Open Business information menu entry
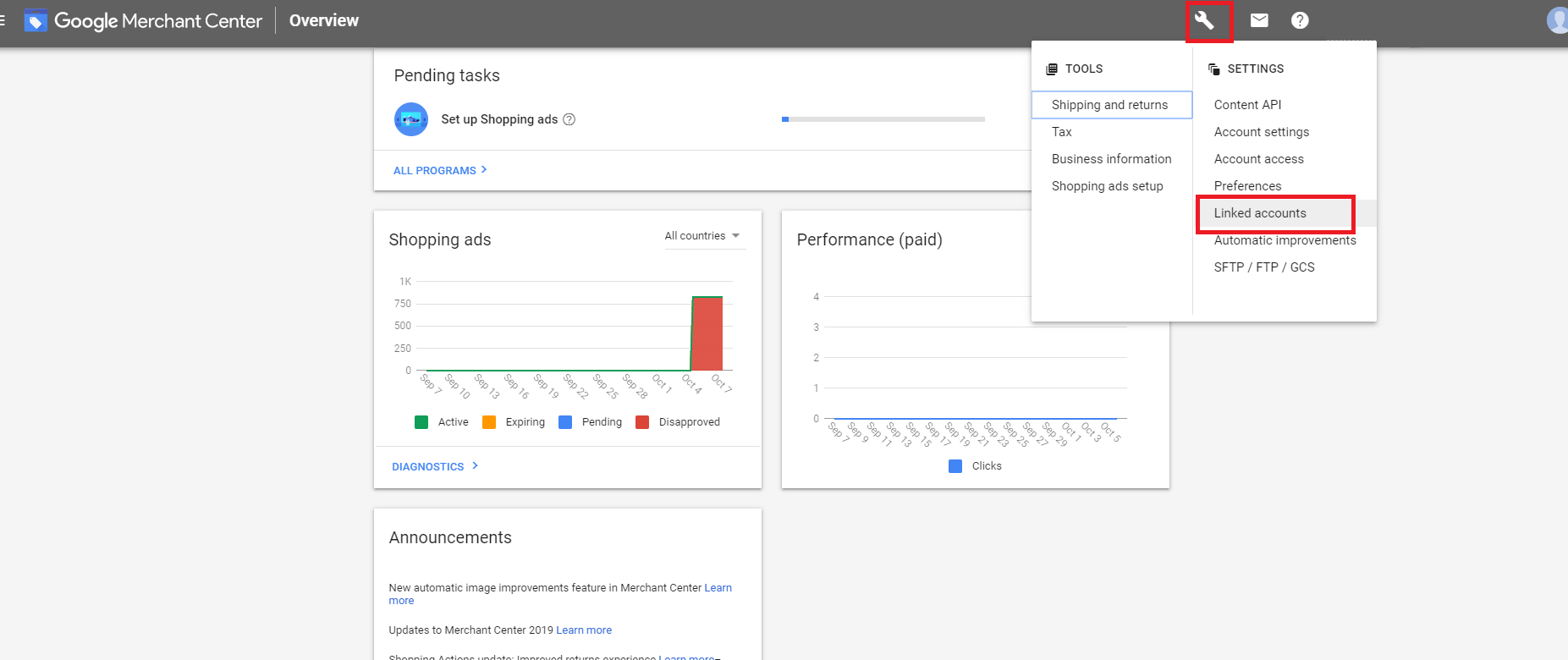This screenshot has width=1568, height=660. point(1111,159)
